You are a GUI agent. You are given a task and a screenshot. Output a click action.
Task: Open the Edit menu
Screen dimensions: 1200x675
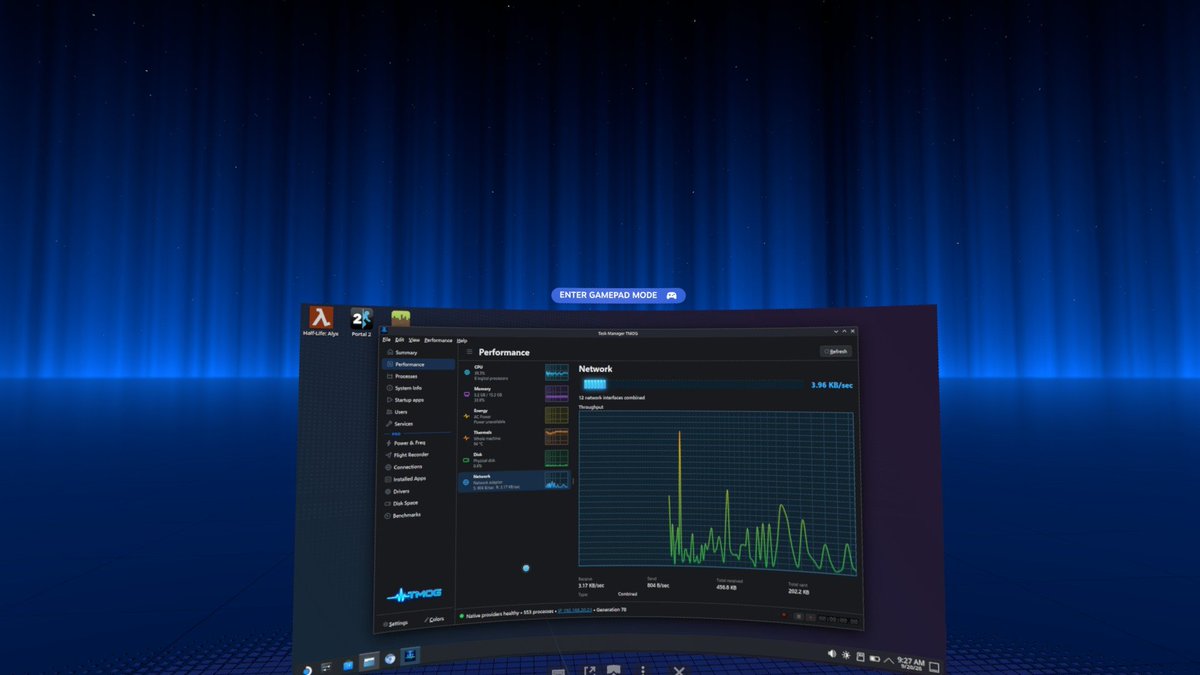click(x=400, y=340)
